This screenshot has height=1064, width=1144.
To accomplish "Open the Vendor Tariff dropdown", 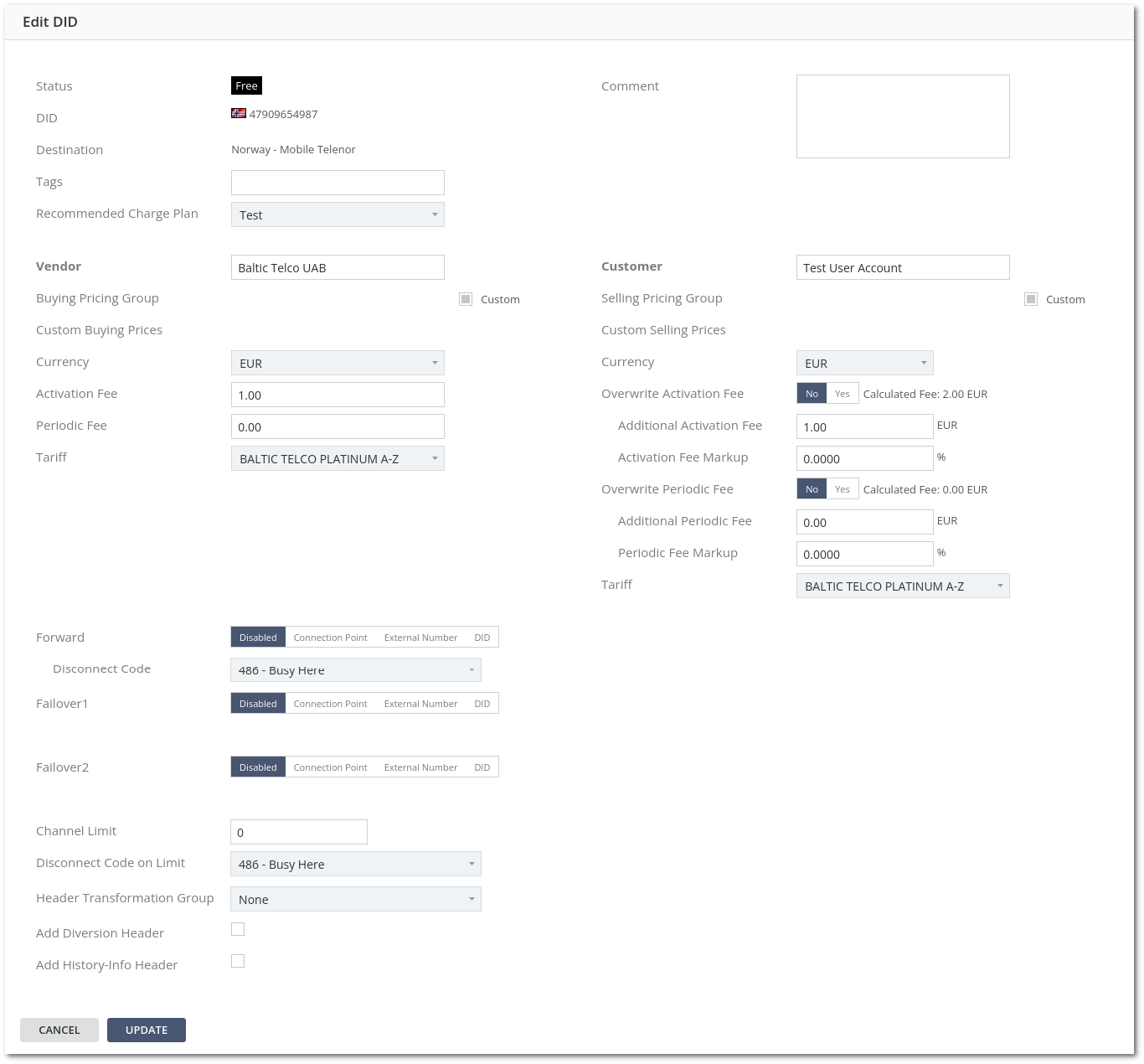I will (338, 458).
